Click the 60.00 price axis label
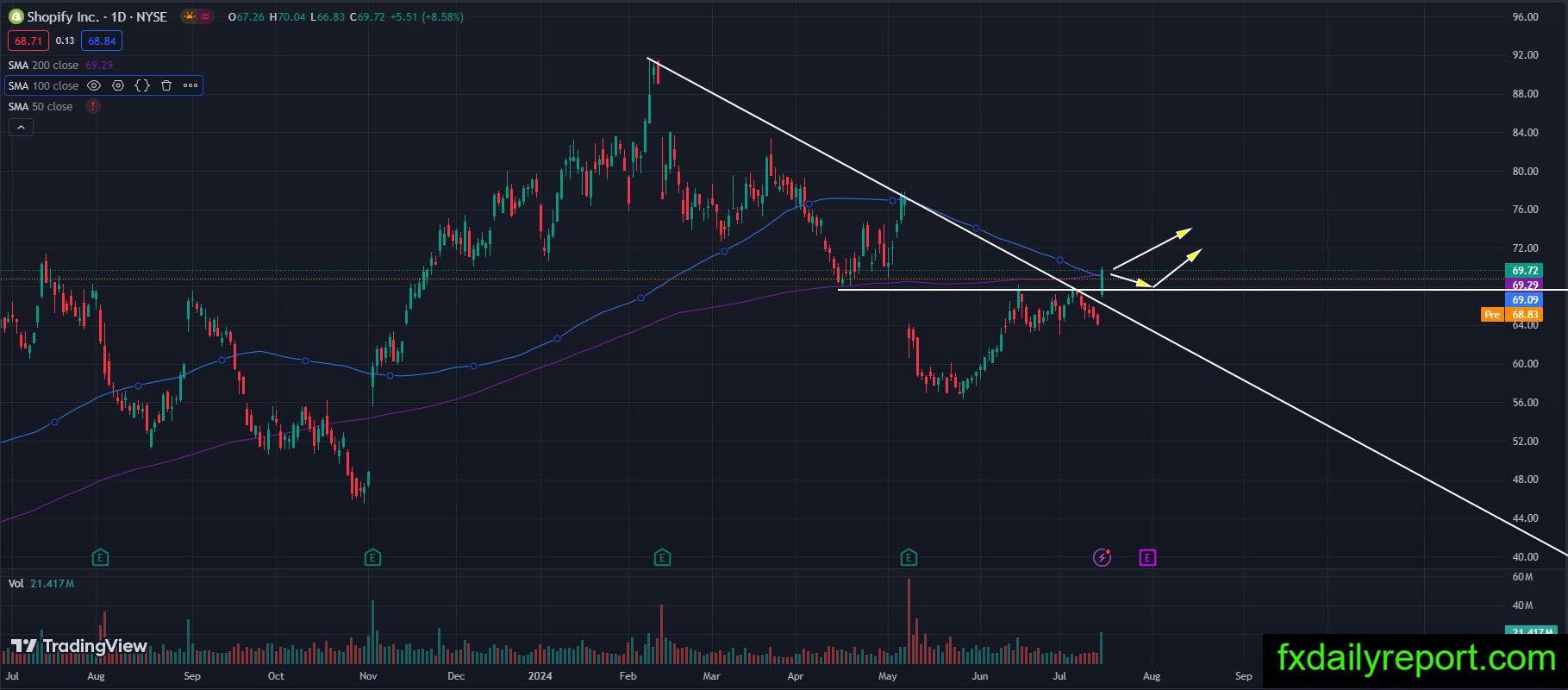Image resolution: width=1568 pixels, height=690 pixels. coord(1525,364)
